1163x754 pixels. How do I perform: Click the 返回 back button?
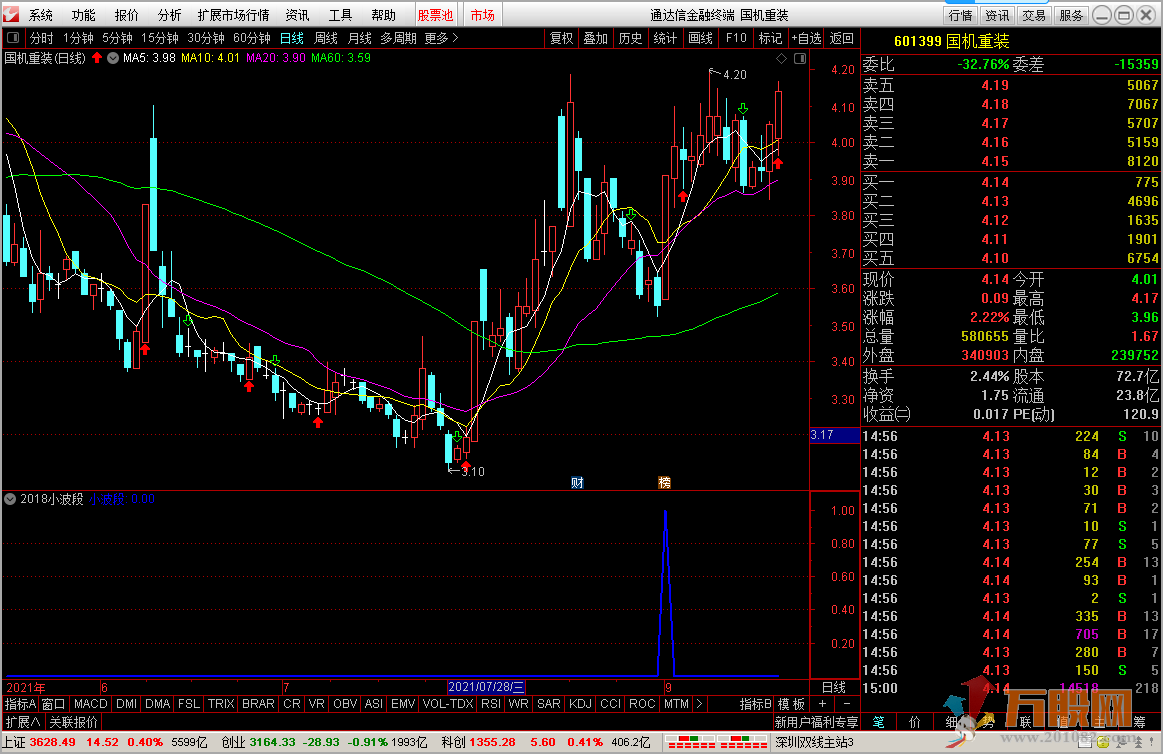click(841, 38)
